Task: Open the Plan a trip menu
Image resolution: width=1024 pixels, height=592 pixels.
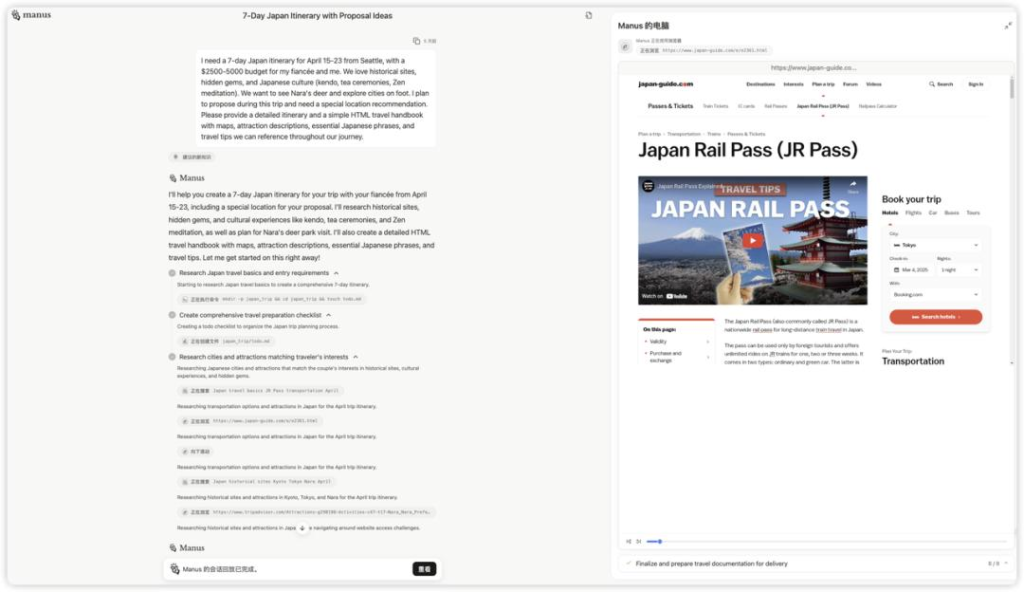Action: point(823,84)
